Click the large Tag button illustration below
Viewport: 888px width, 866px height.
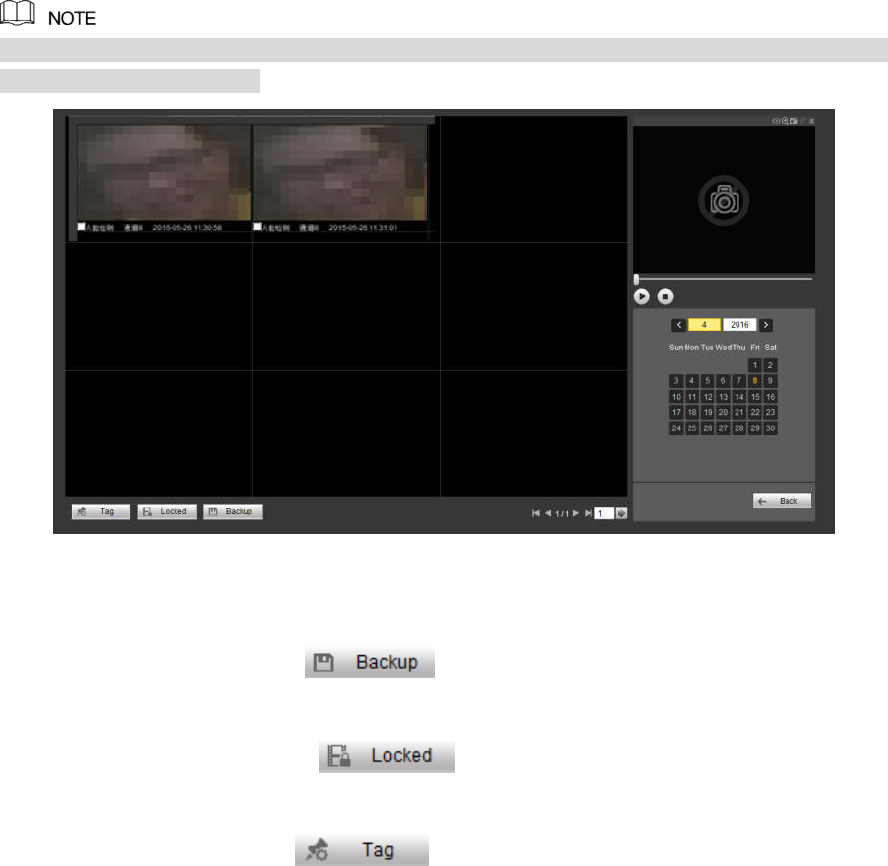point(362,850)
